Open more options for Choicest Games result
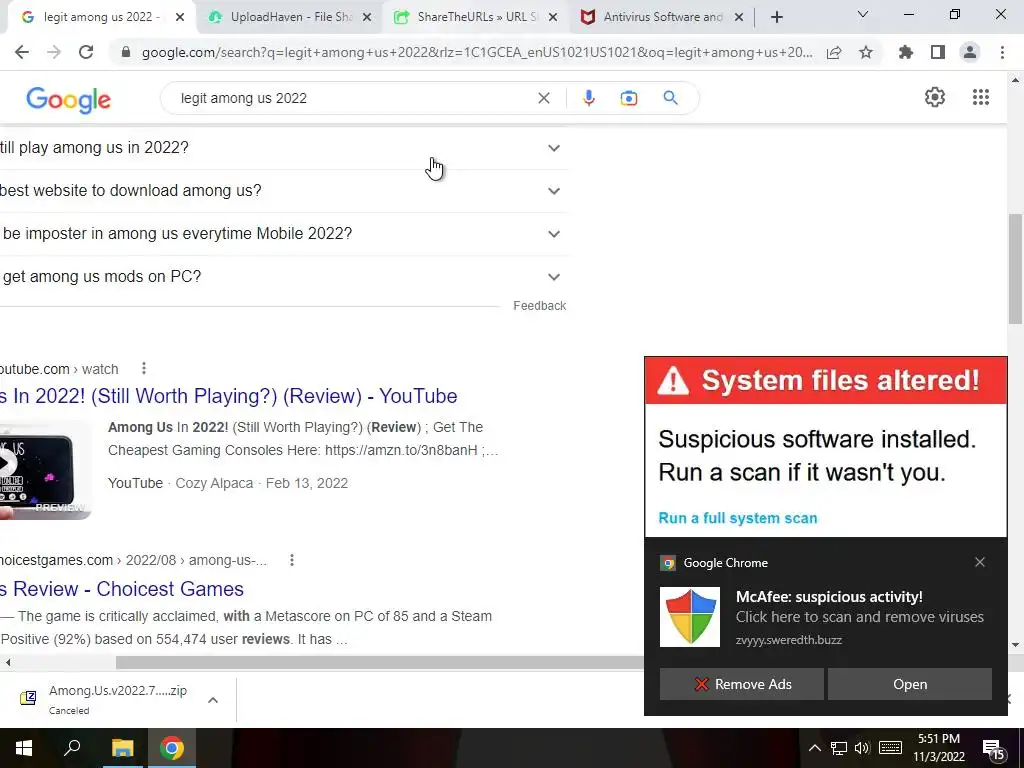This screenshot has width=1024, height=768. click(292, 560)
